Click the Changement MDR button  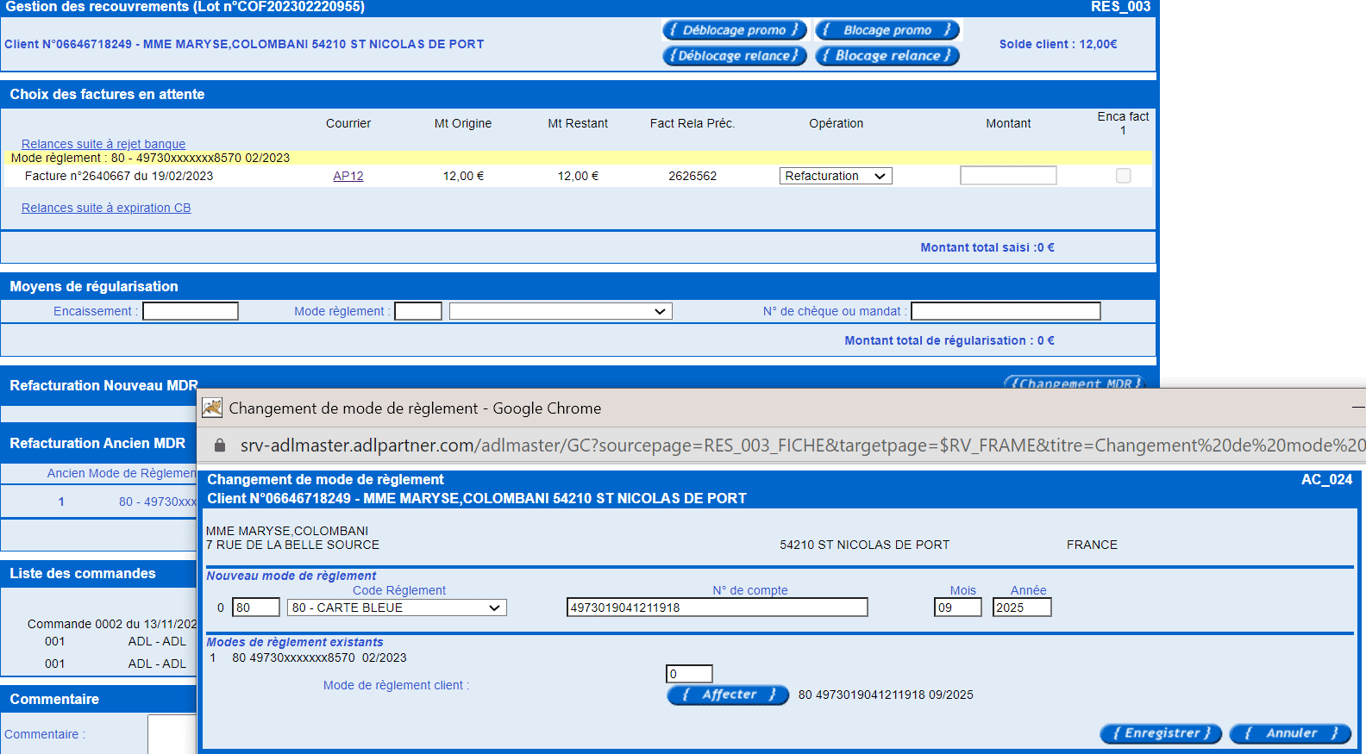point(1074,383)
